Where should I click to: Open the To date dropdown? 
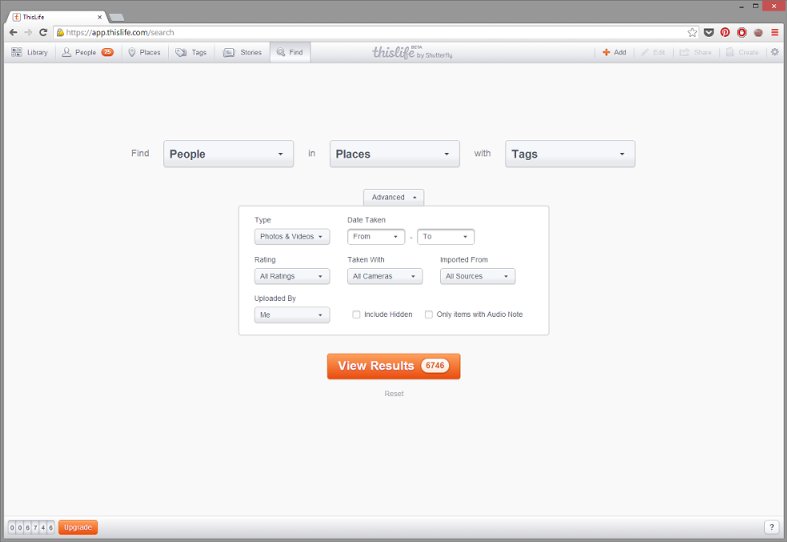(x=446, y=236)
